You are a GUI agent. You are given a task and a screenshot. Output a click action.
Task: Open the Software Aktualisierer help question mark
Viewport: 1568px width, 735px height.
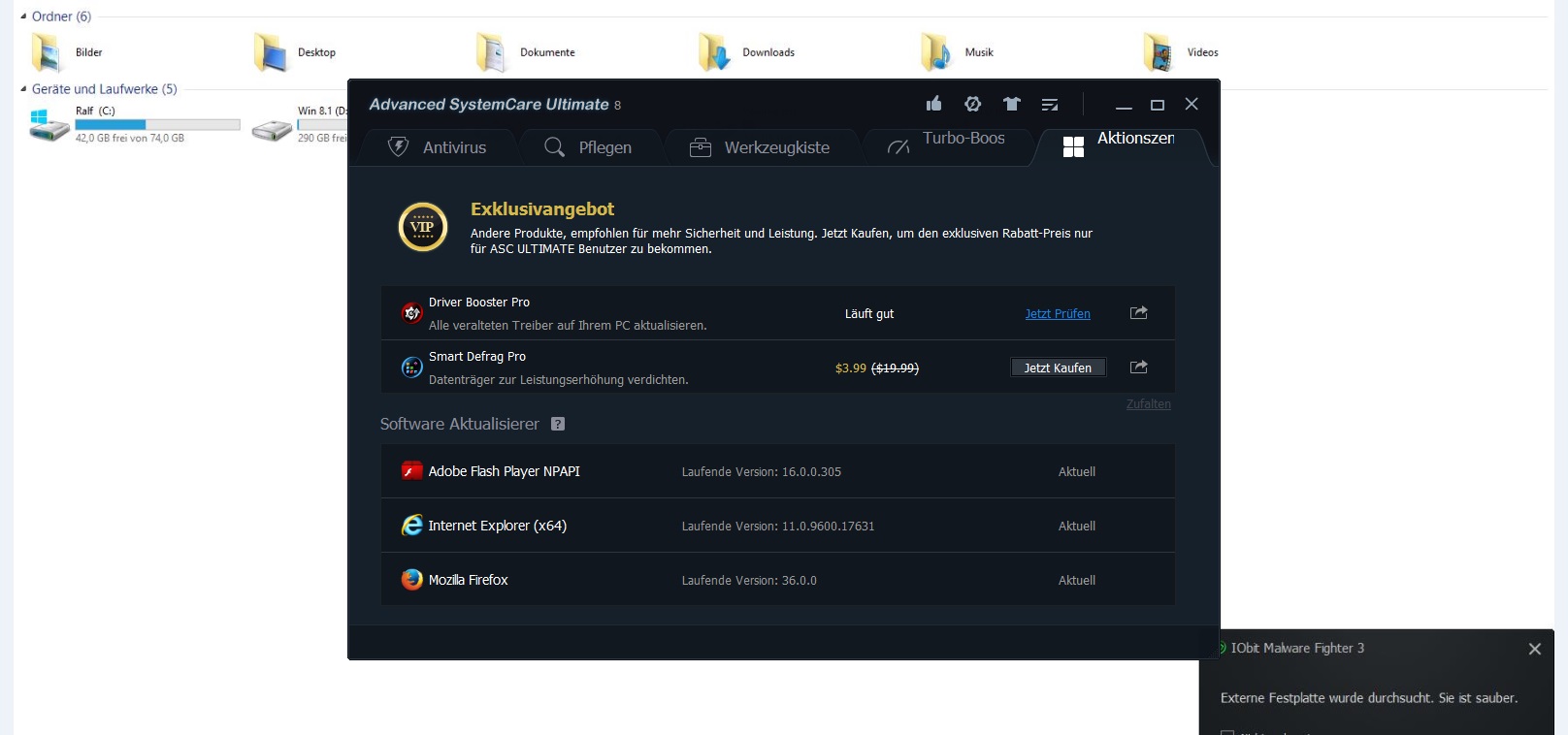click(558, 424)
